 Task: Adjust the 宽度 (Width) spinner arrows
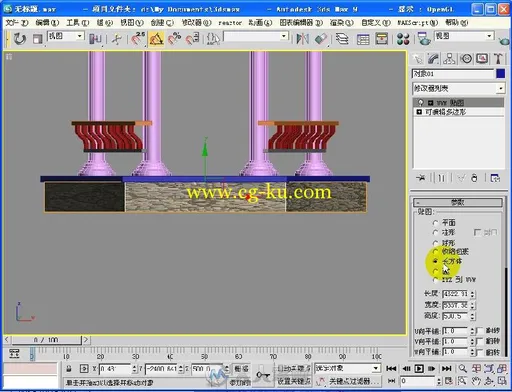pyautogui.click(x=472, y=305)
